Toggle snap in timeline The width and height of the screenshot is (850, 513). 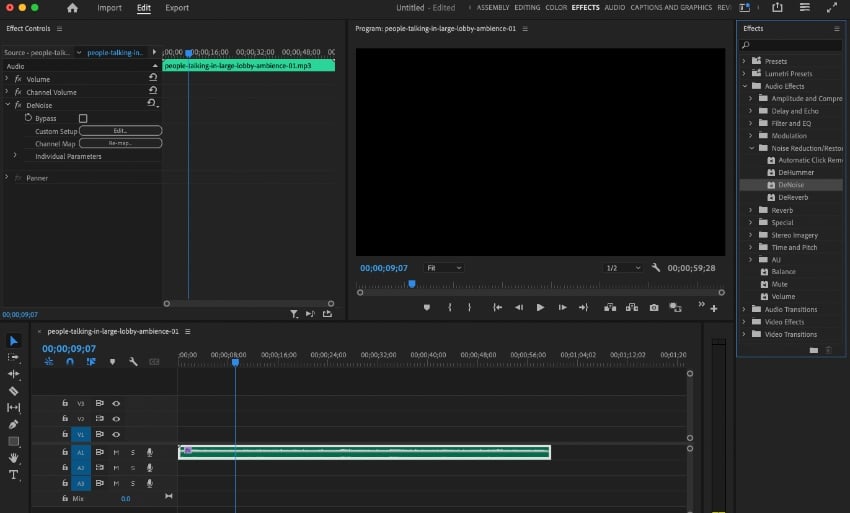click(x=70, y=362)
